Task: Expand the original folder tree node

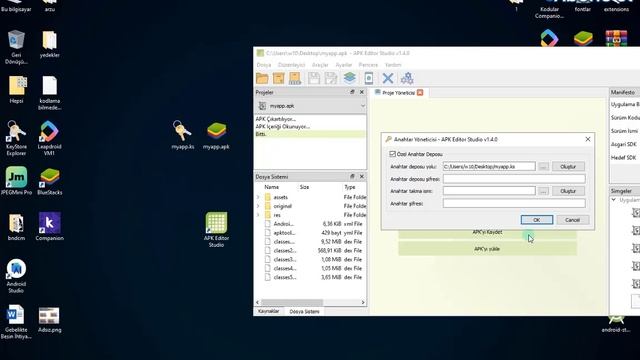Action: (258, 206)
